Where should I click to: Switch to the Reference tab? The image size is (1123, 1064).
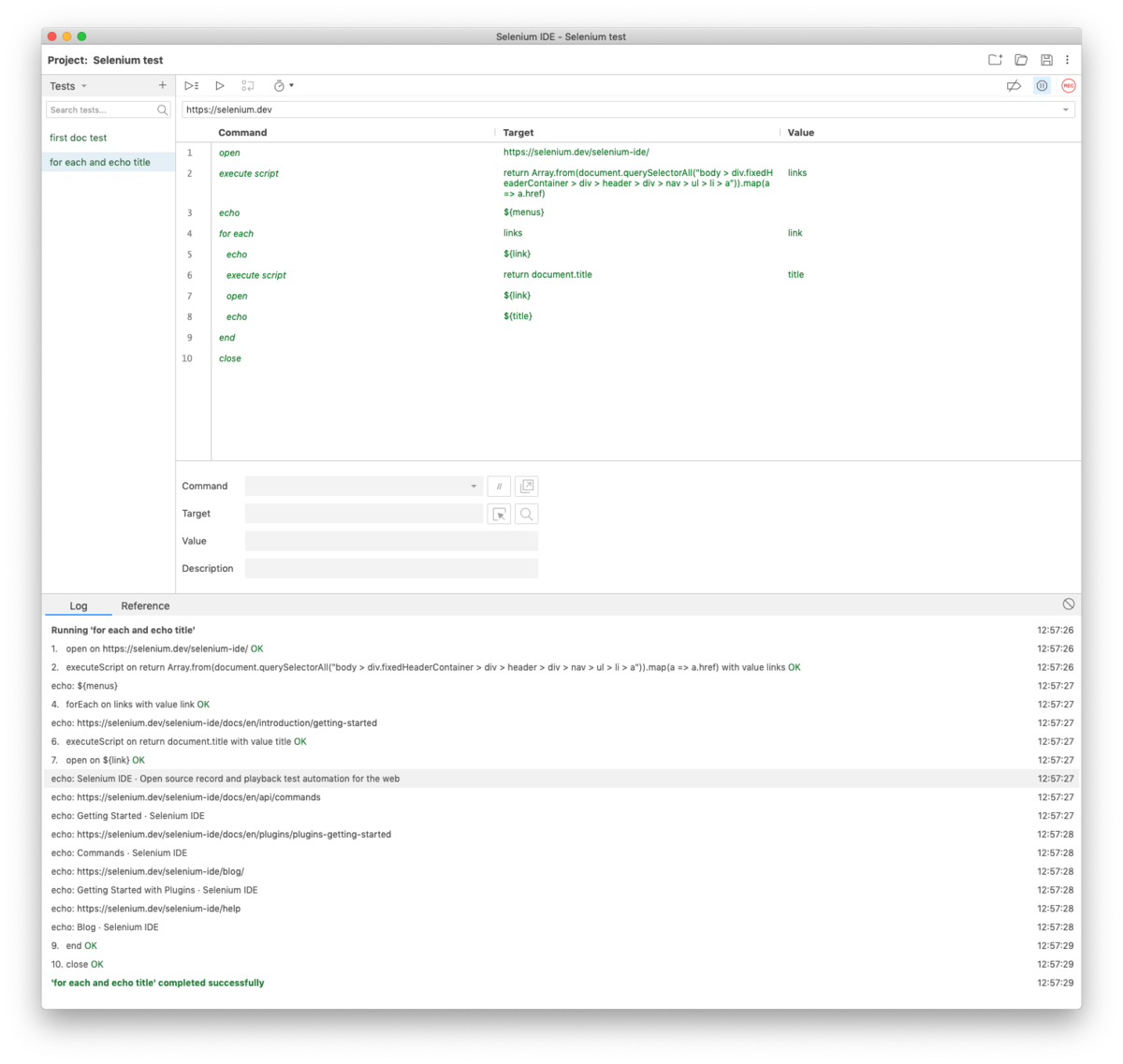click(x=145, y=605)
